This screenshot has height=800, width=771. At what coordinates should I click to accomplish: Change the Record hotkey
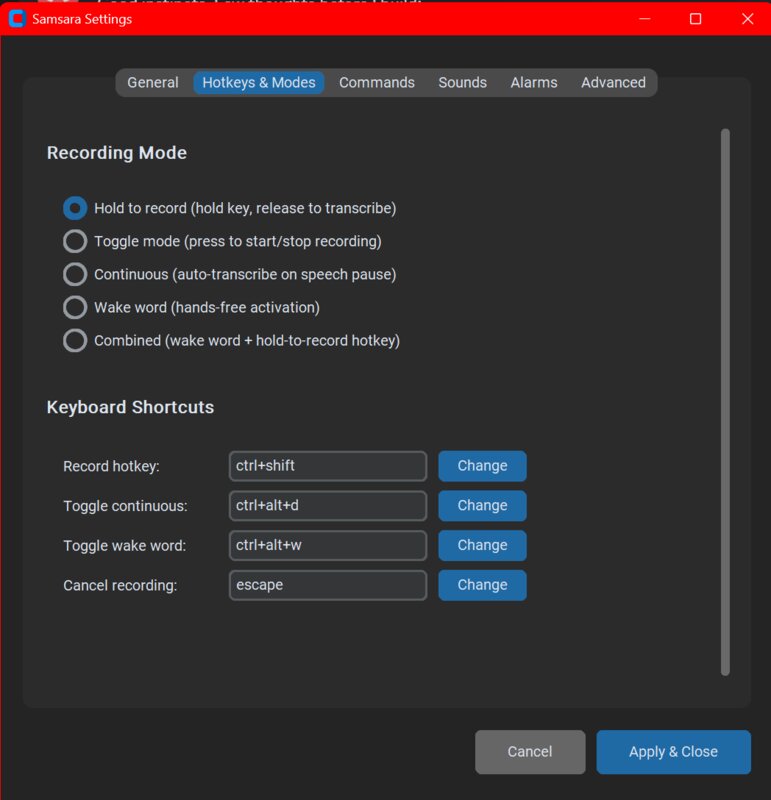pyautogui.click(x=482, y=466)
